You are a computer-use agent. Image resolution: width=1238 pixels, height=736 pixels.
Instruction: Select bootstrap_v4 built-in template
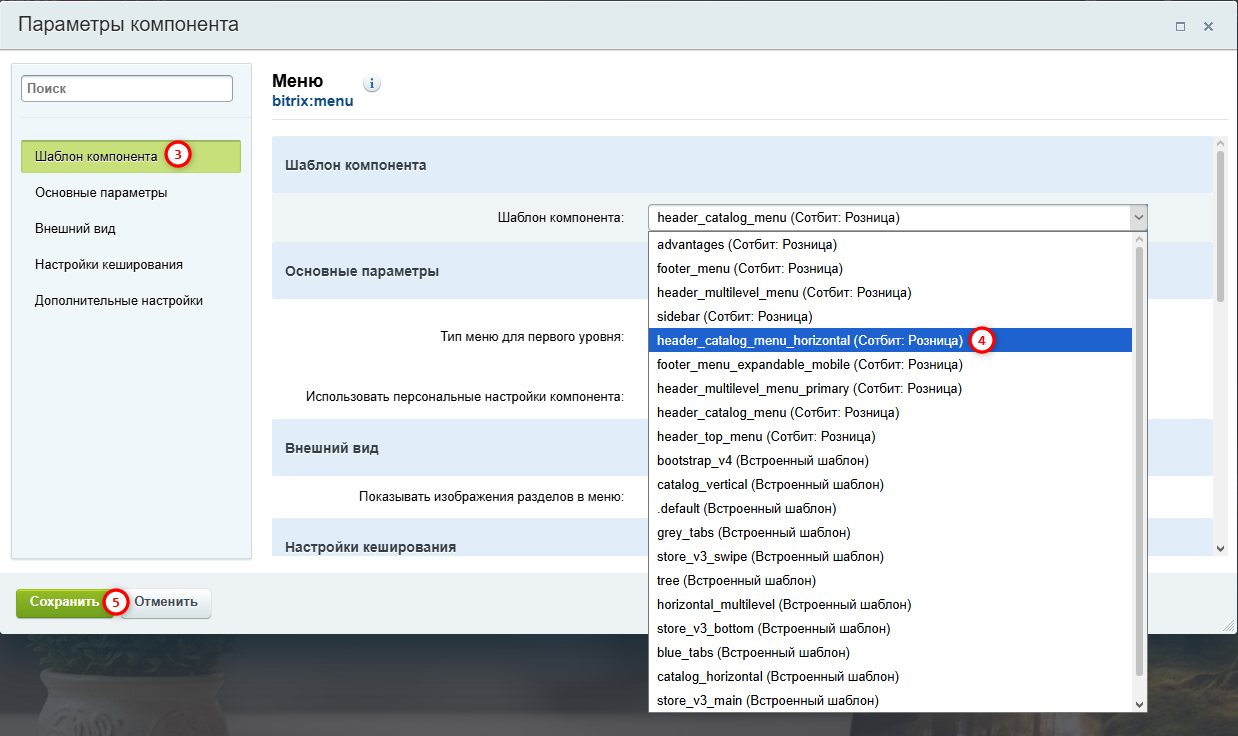click(x=890, y=460)
